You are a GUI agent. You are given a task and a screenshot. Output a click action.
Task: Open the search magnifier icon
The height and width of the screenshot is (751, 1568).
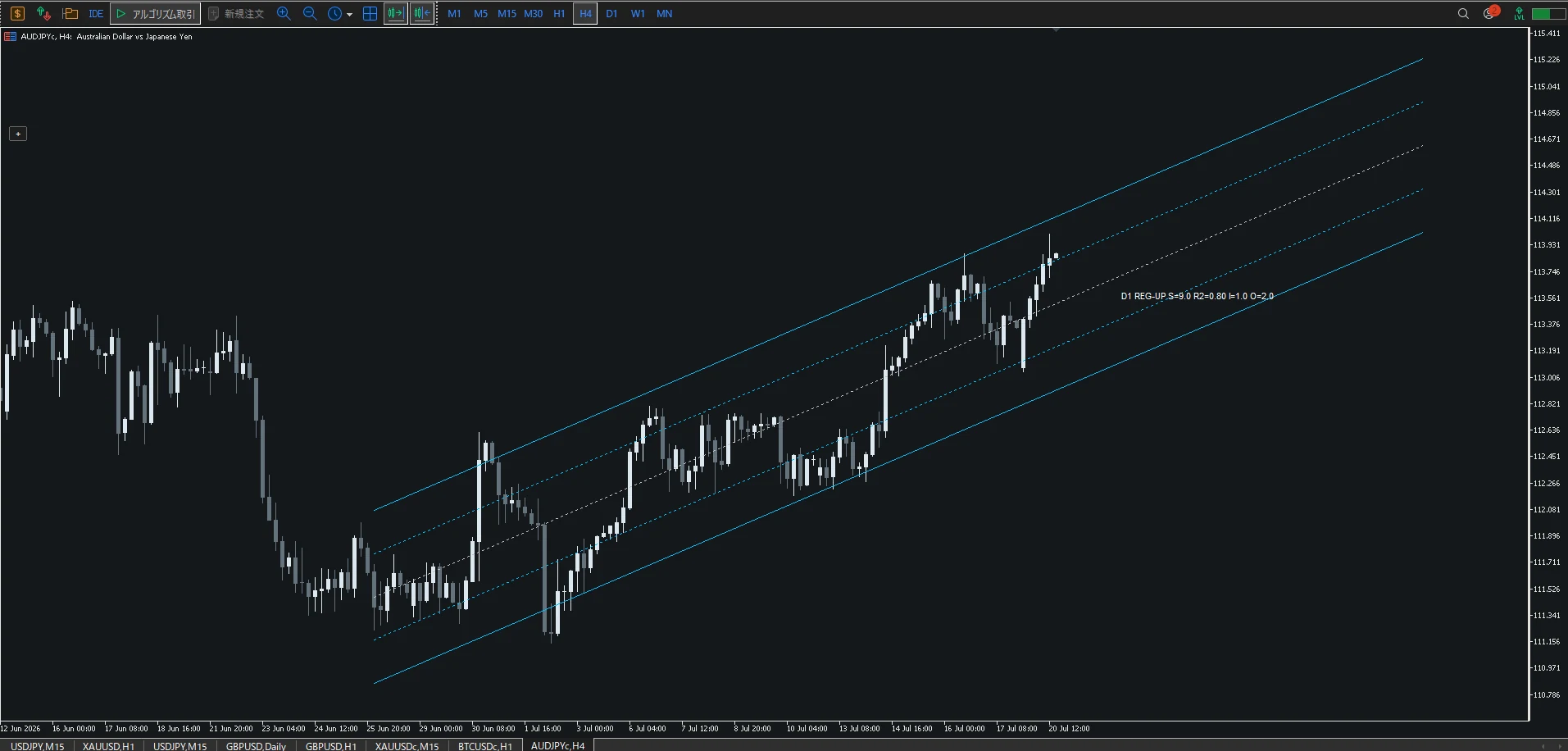(1463, 13)
